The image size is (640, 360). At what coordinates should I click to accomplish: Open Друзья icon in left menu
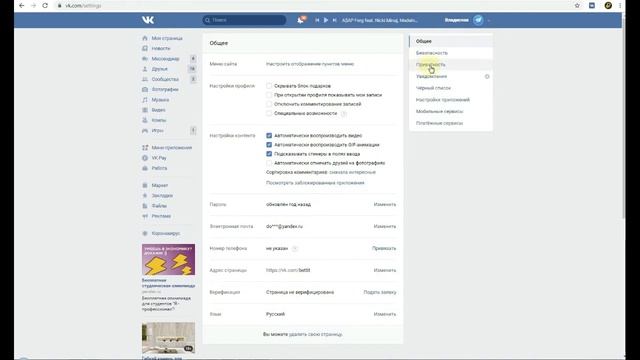(x=145, y=69)
